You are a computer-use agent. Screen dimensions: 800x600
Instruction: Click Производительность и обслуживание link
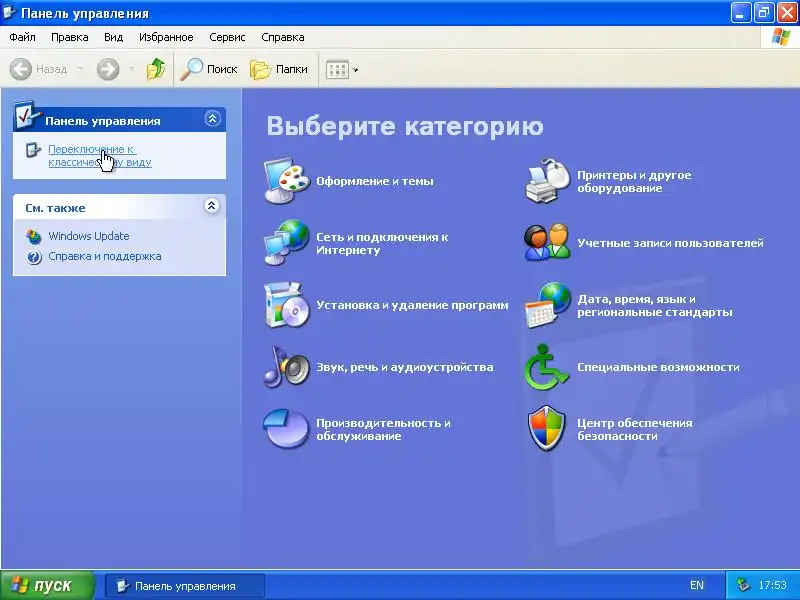pyautogui.click(x=383, y=429)
